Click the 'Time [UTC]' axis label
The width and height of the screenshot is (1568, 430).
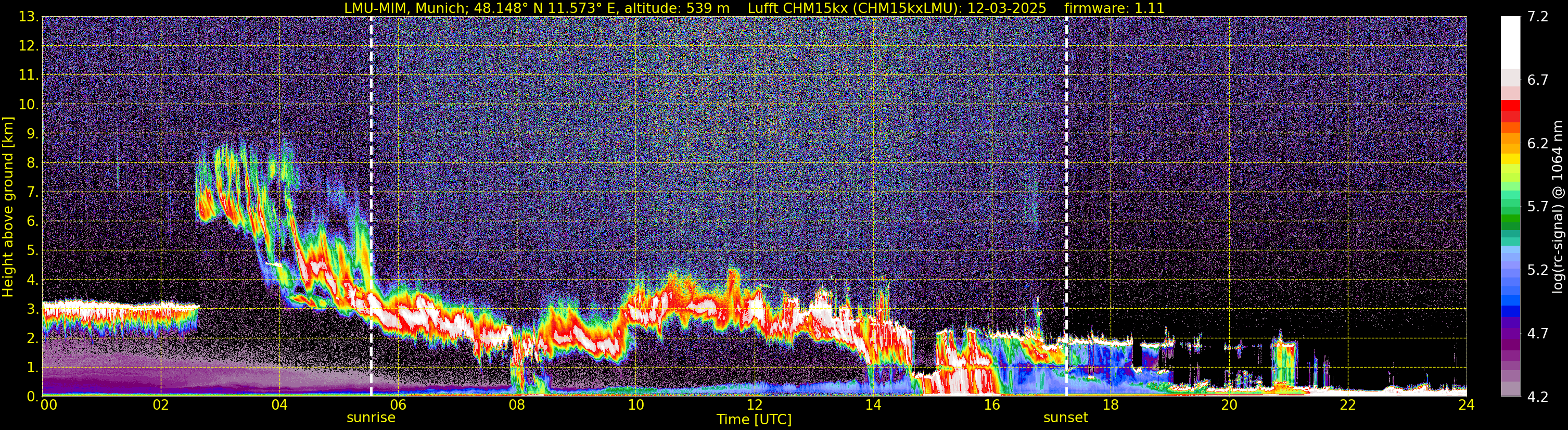(x=754, y=420)
